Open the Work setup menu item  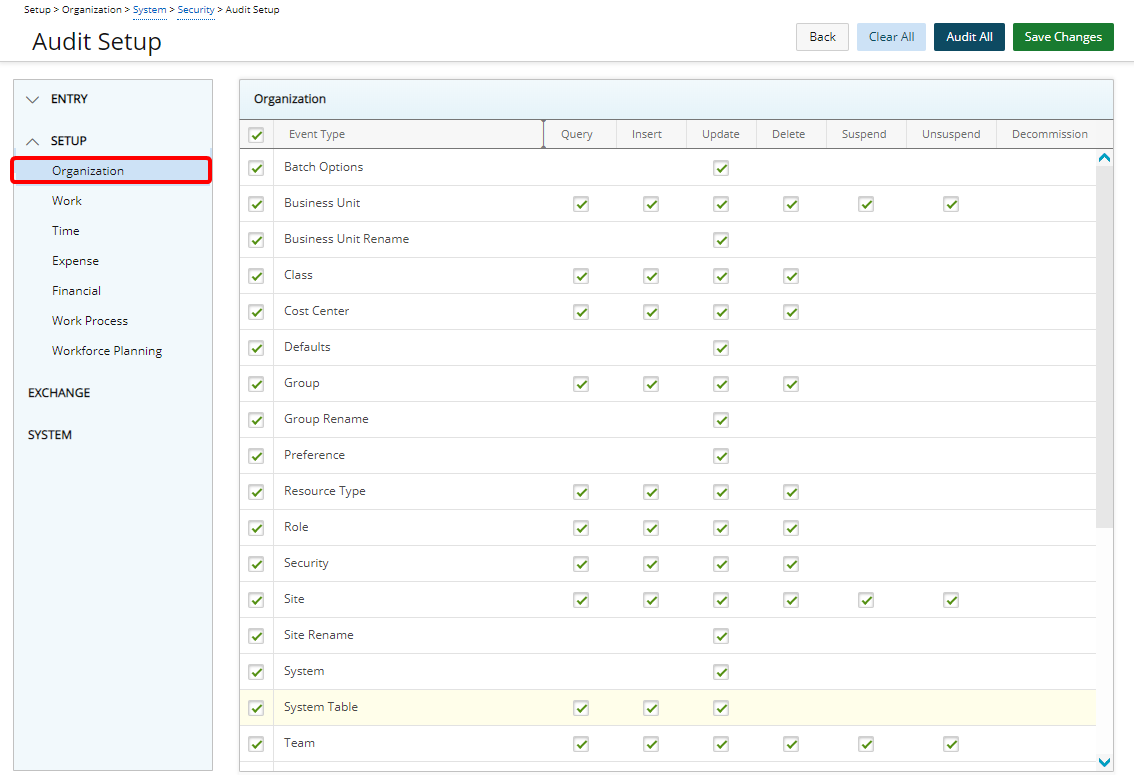pyautogui.click(x=67, y=201)
